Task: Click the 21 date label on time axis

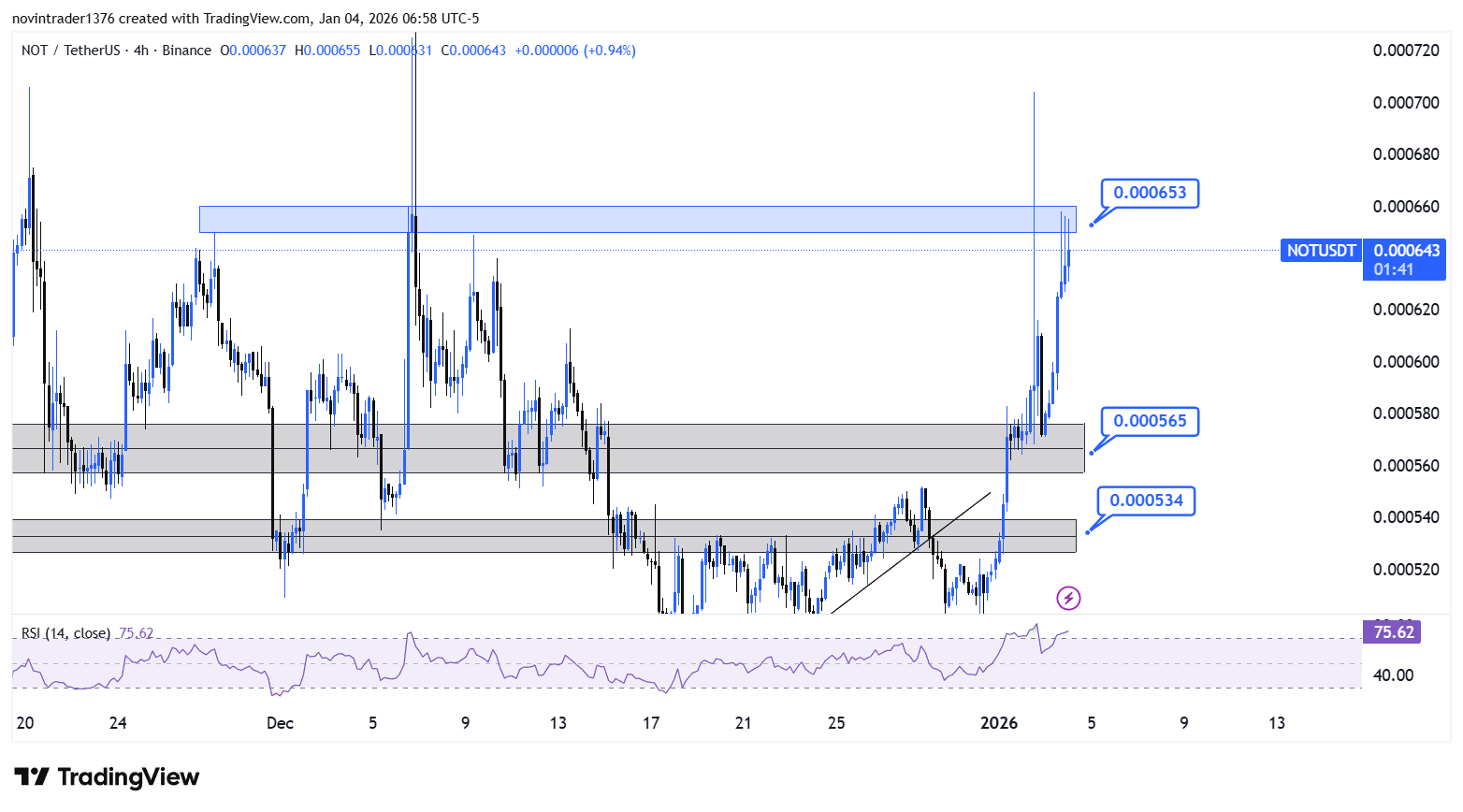Action: point(744,723)
